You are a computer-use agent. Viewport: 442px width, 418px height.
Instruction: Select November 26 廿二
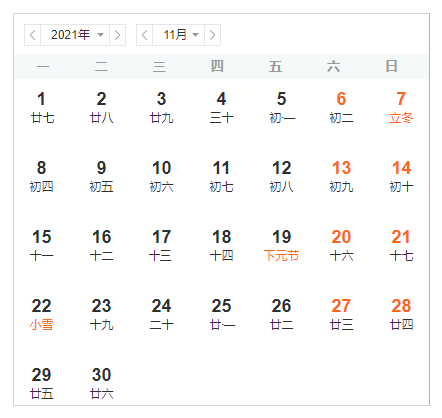pos(282,315)
